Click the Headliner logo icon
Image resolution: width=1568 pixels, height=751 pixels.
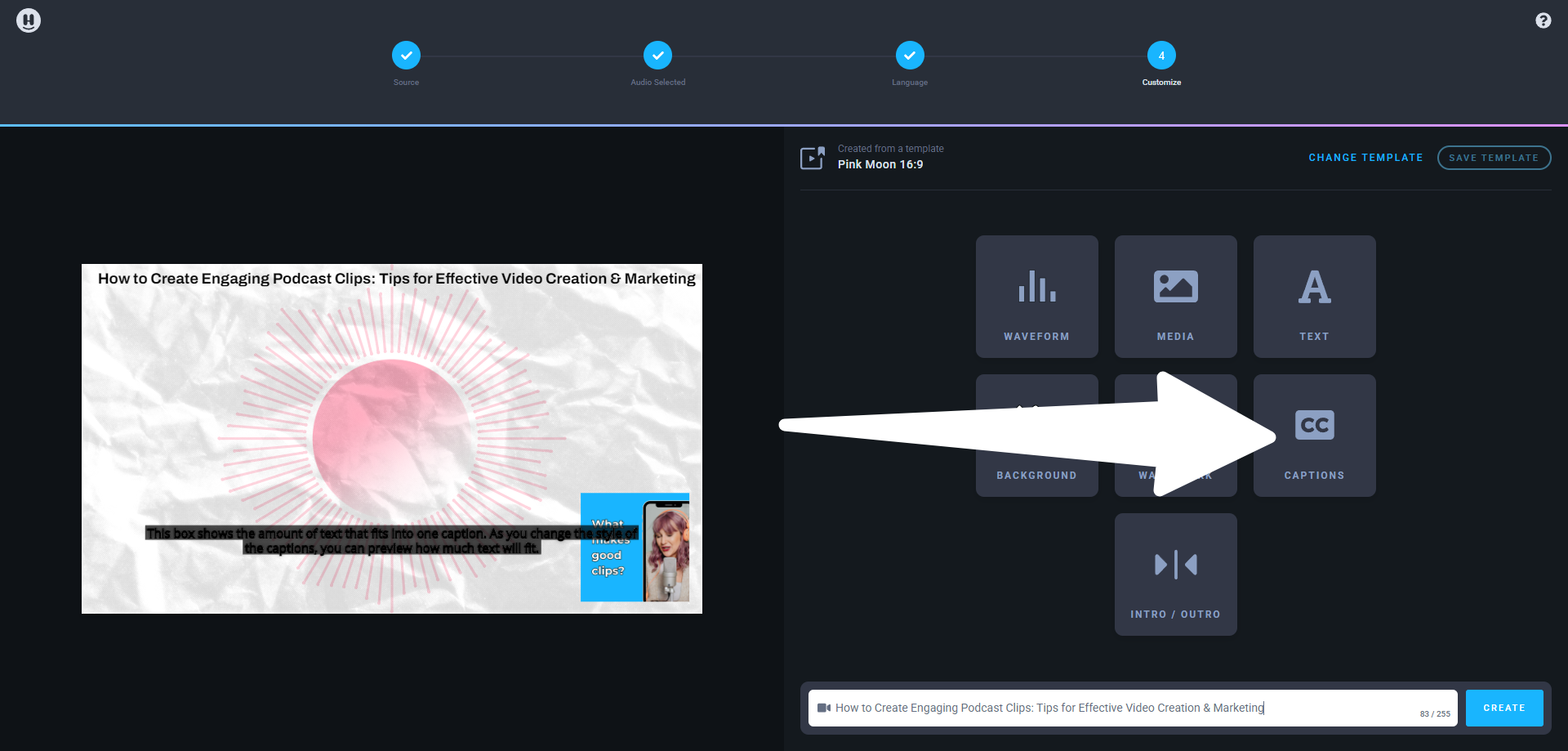pyautogui.click(x=29, y=20)
